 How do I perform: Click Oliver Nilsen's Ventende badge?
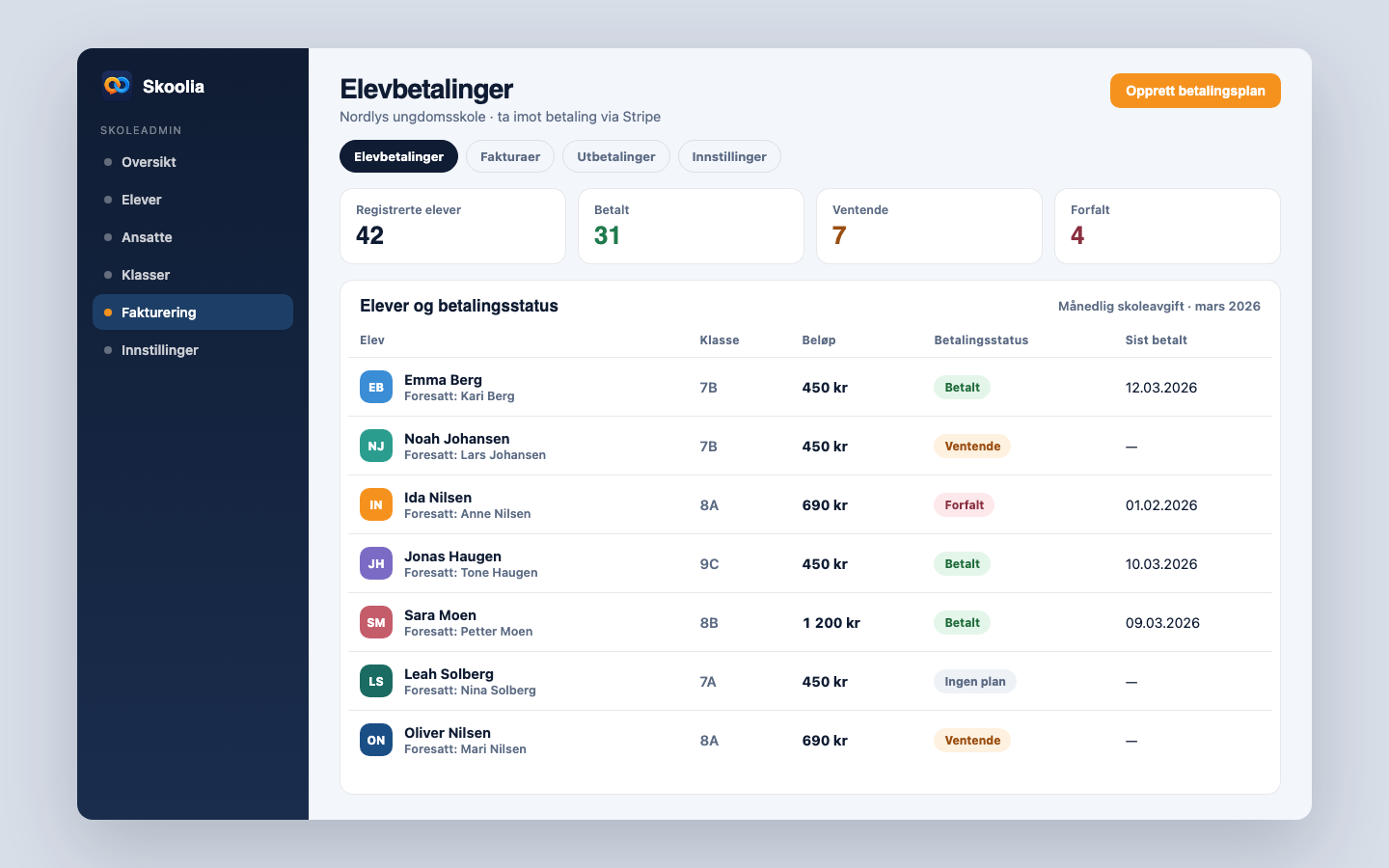(x=972, y=740)
